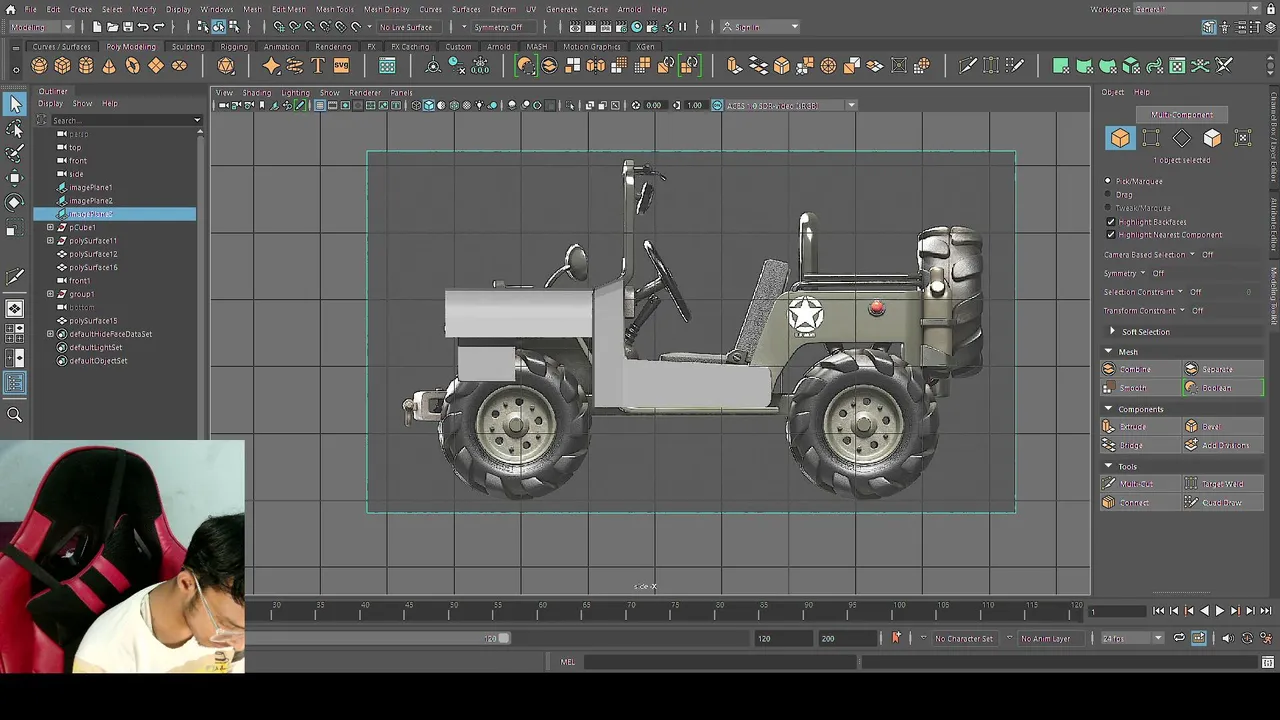Screen dimensions: 1280x720
Task: Open the Mesh Tools menu
Action: point(335,9)
